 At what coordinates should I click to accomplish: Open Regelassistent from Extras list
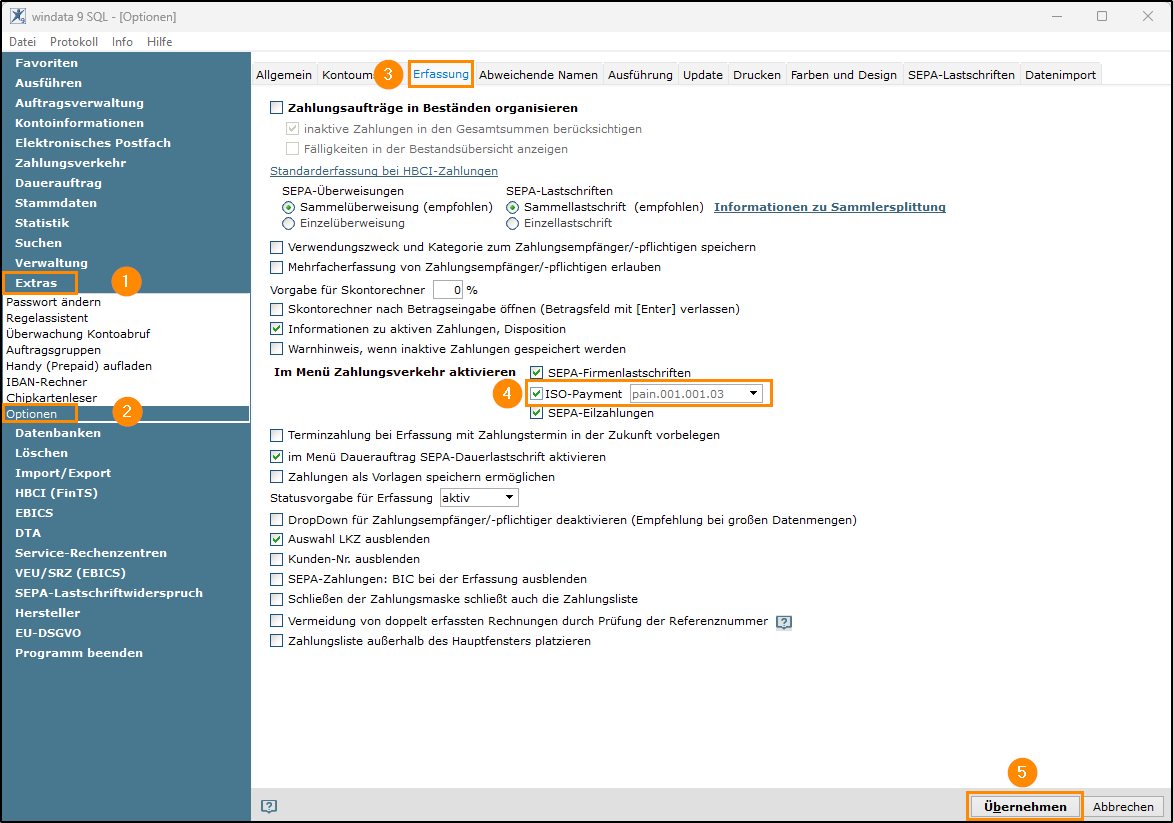pos(47,318)
